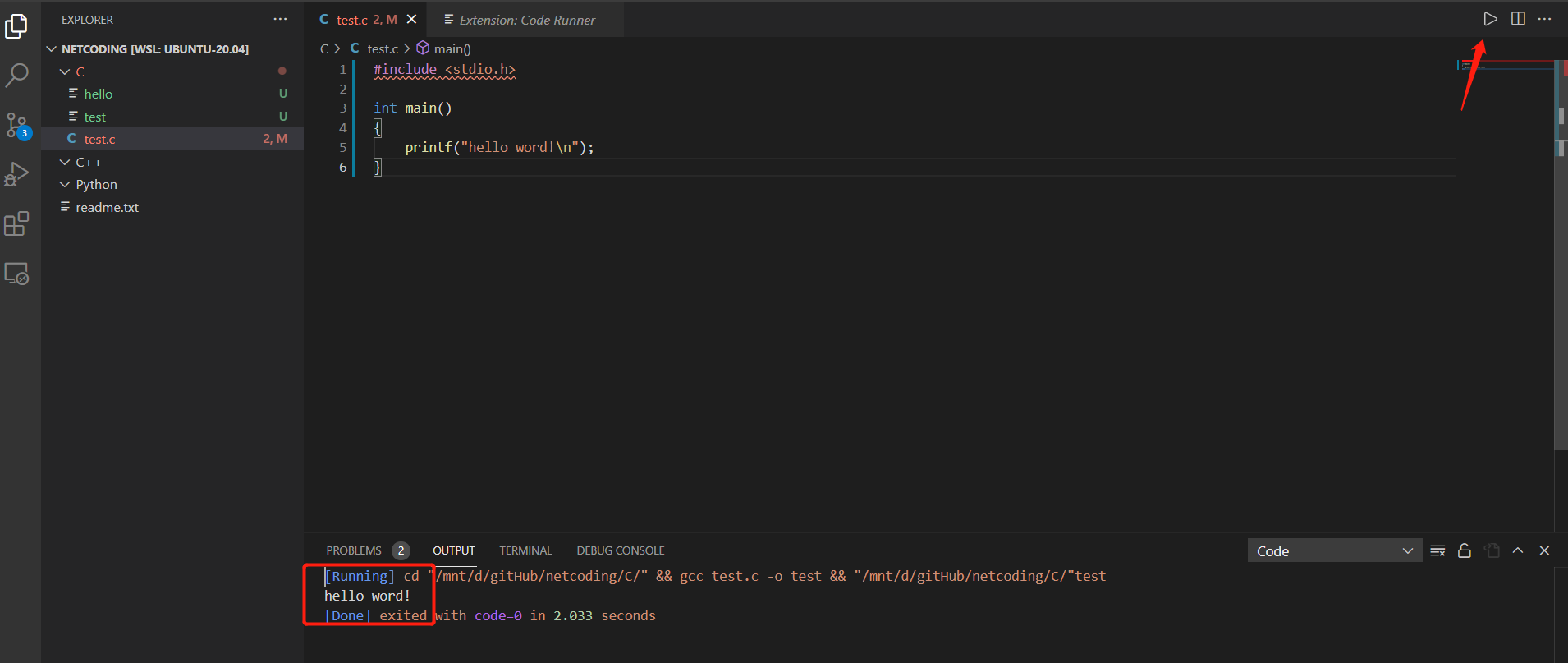The height and width of the screenshot is (663, 1568).
Task: Click the editor vertical scrollbar
Action: tap(1561, 255)
